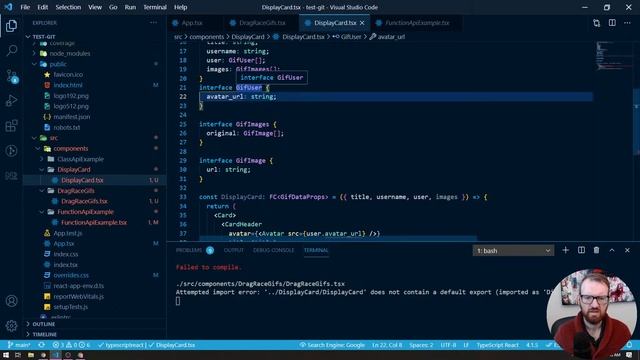
Task: Click the synchronize changes icon in status bar
Action: pos(42,345)
